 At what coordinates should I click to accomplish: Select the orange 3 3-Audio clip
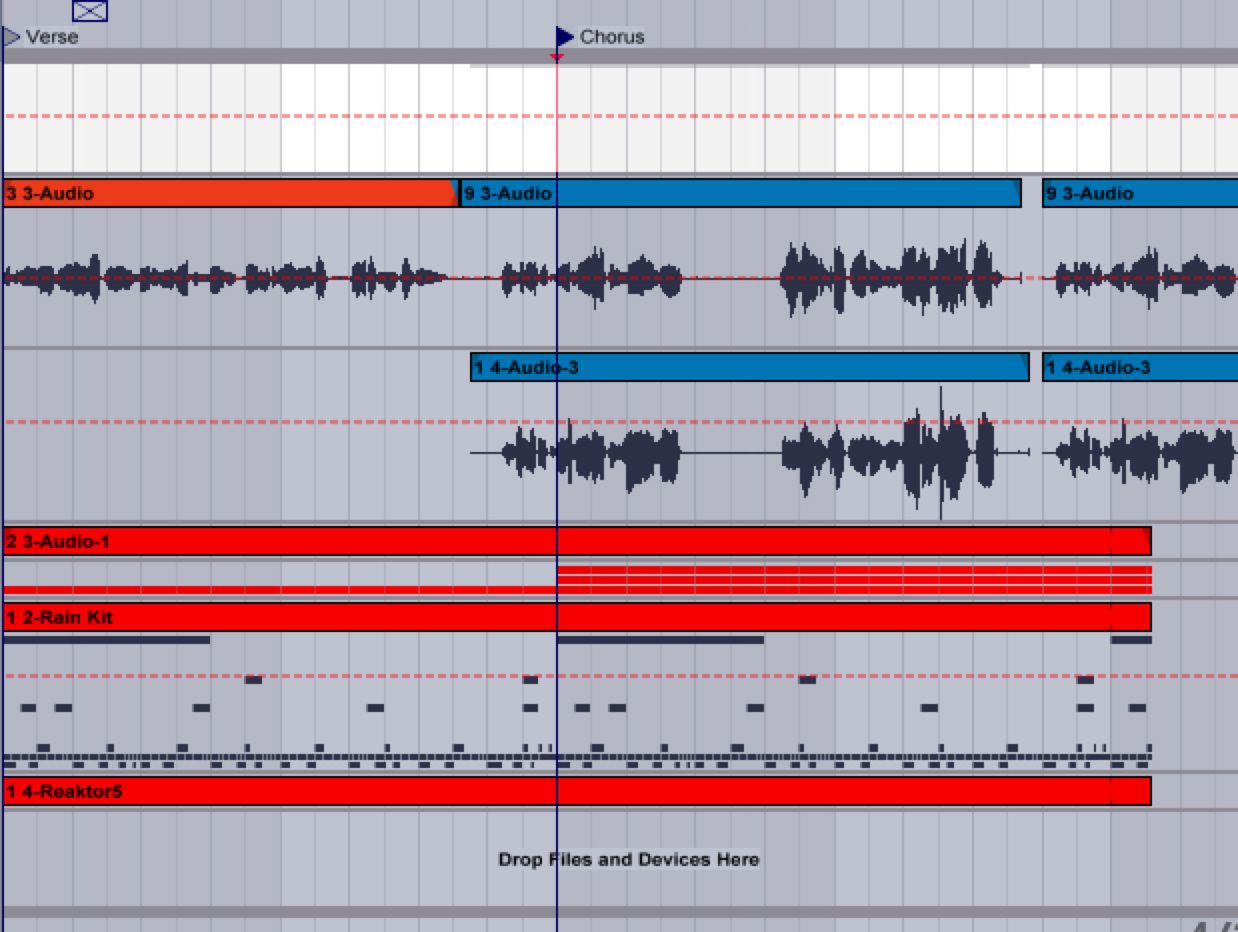click(230, 193)
